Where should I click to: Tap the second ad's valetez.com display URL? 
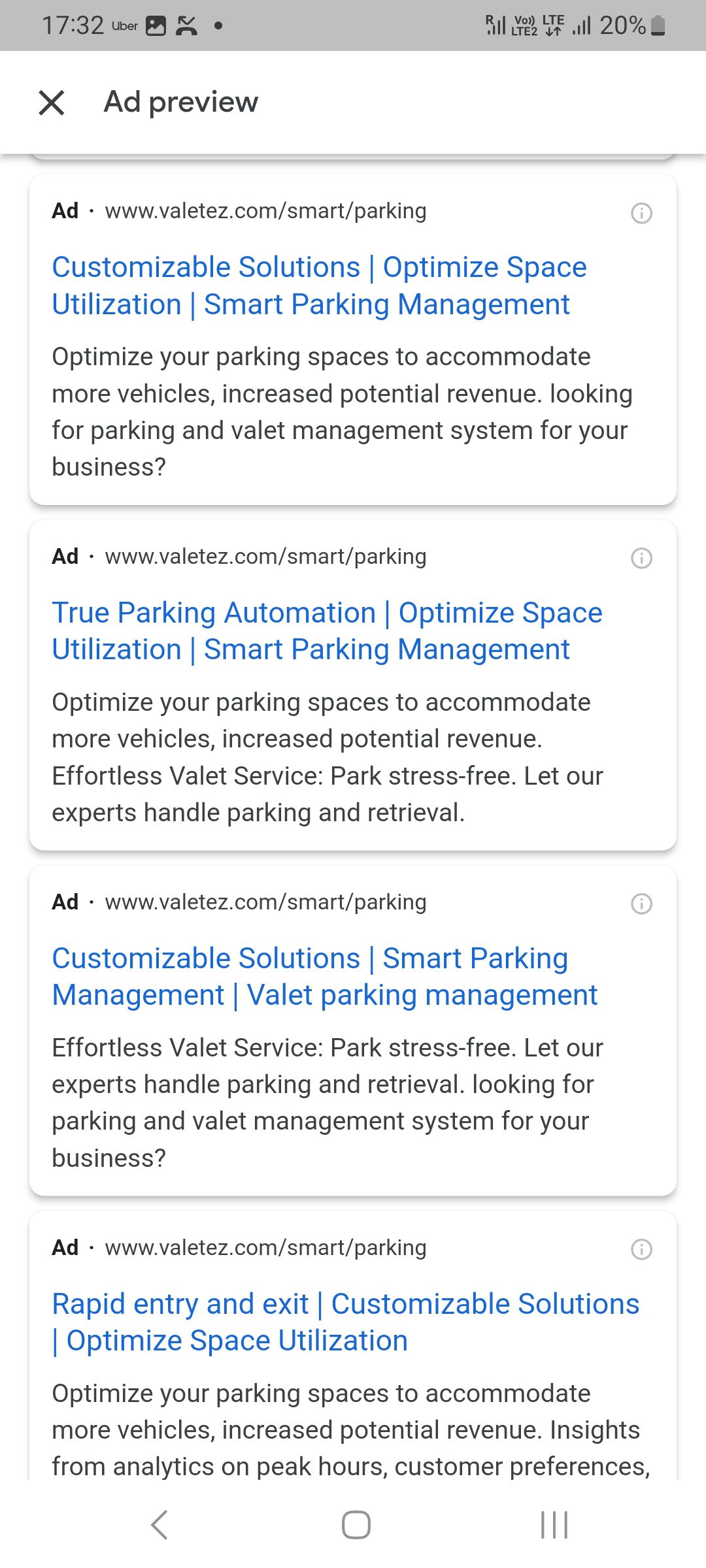point(265,557)
